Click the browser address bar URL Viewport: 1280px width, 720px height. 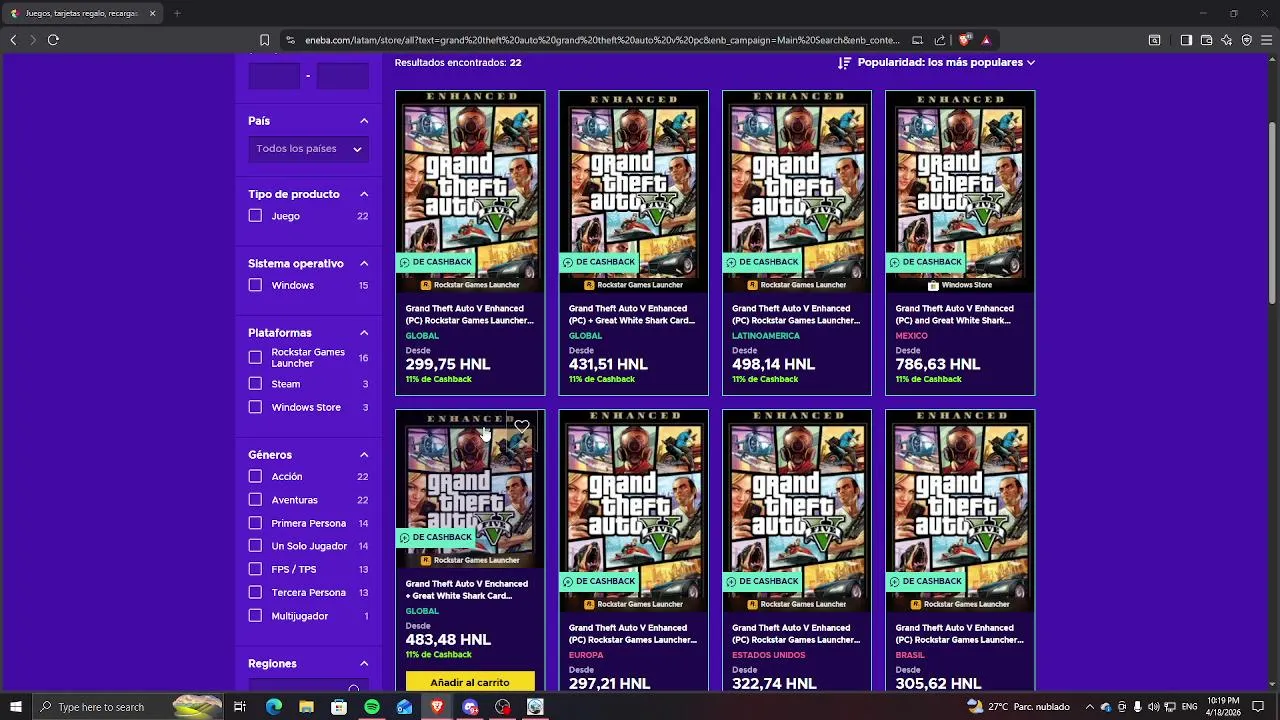600,40
